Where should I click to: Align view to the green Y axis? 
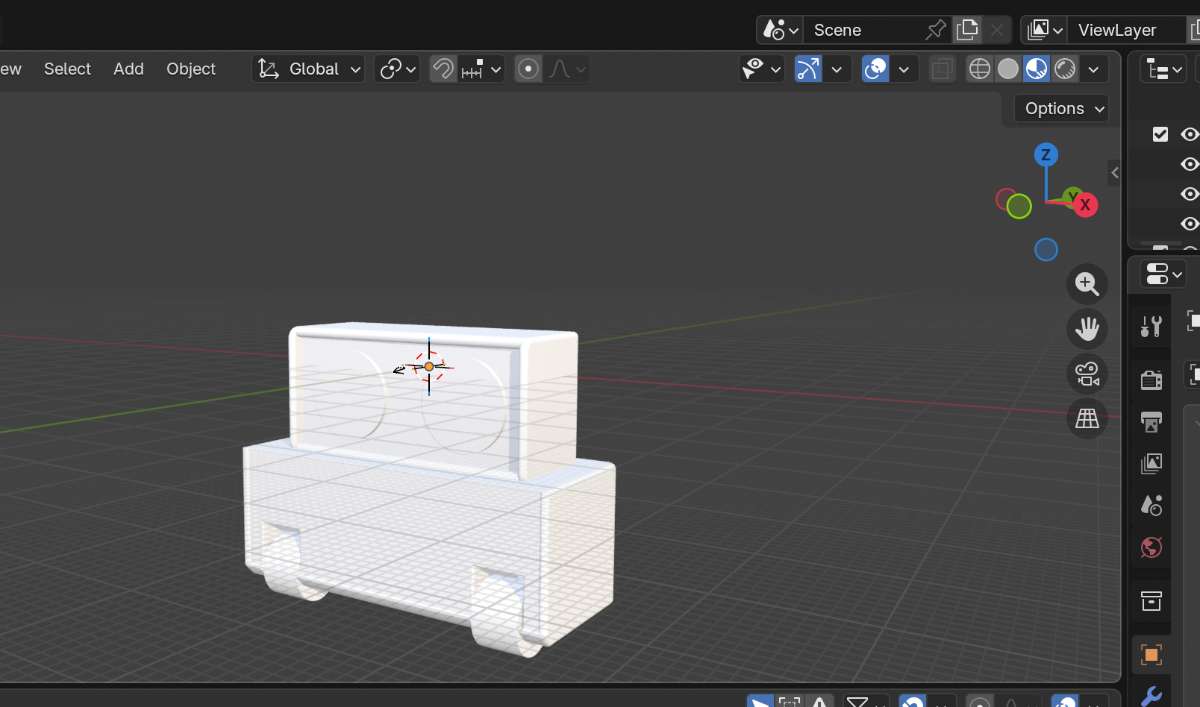pos(1071,195)
